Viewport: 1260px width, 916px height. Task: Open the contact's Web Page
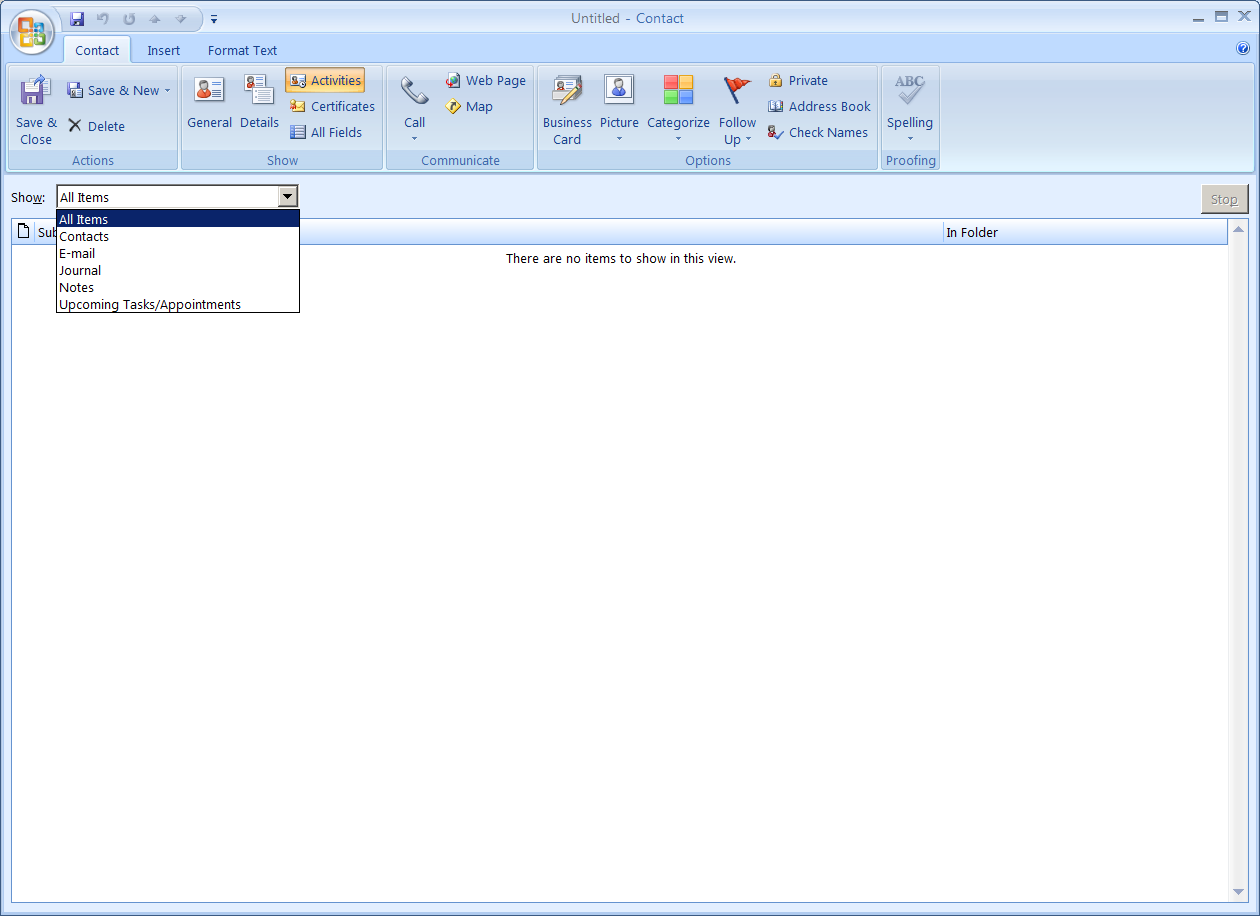(485, 80)
